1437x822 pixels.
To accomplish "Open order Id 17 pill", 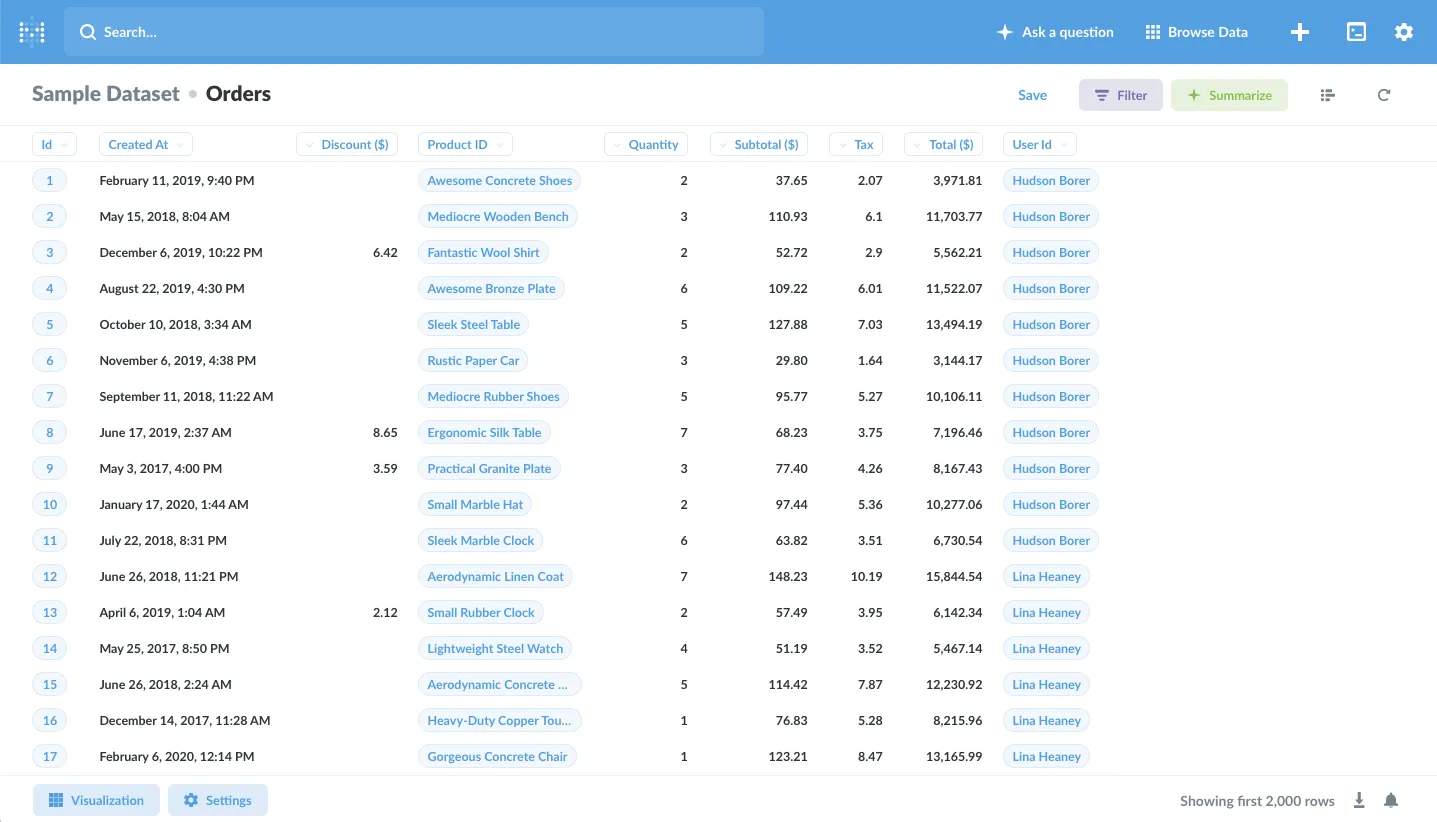I will pos(49,756).
